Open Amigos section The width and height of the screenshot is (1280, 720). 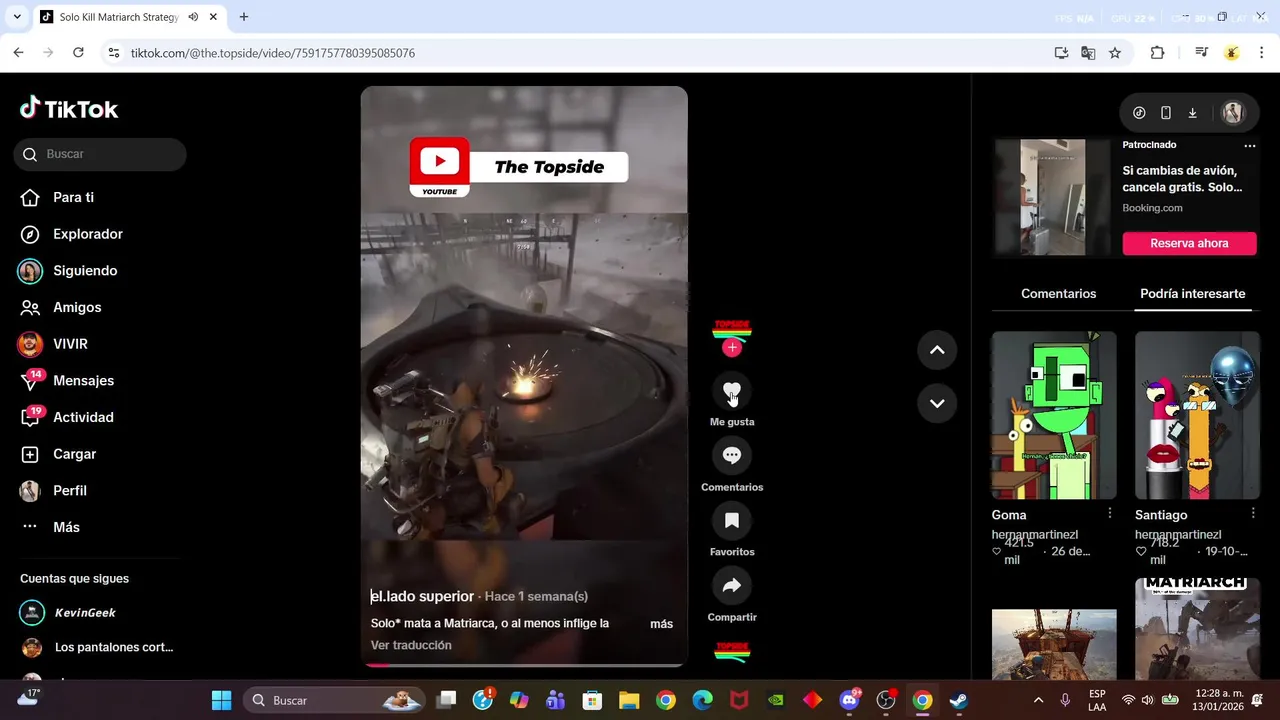click(x=61, y=307)
